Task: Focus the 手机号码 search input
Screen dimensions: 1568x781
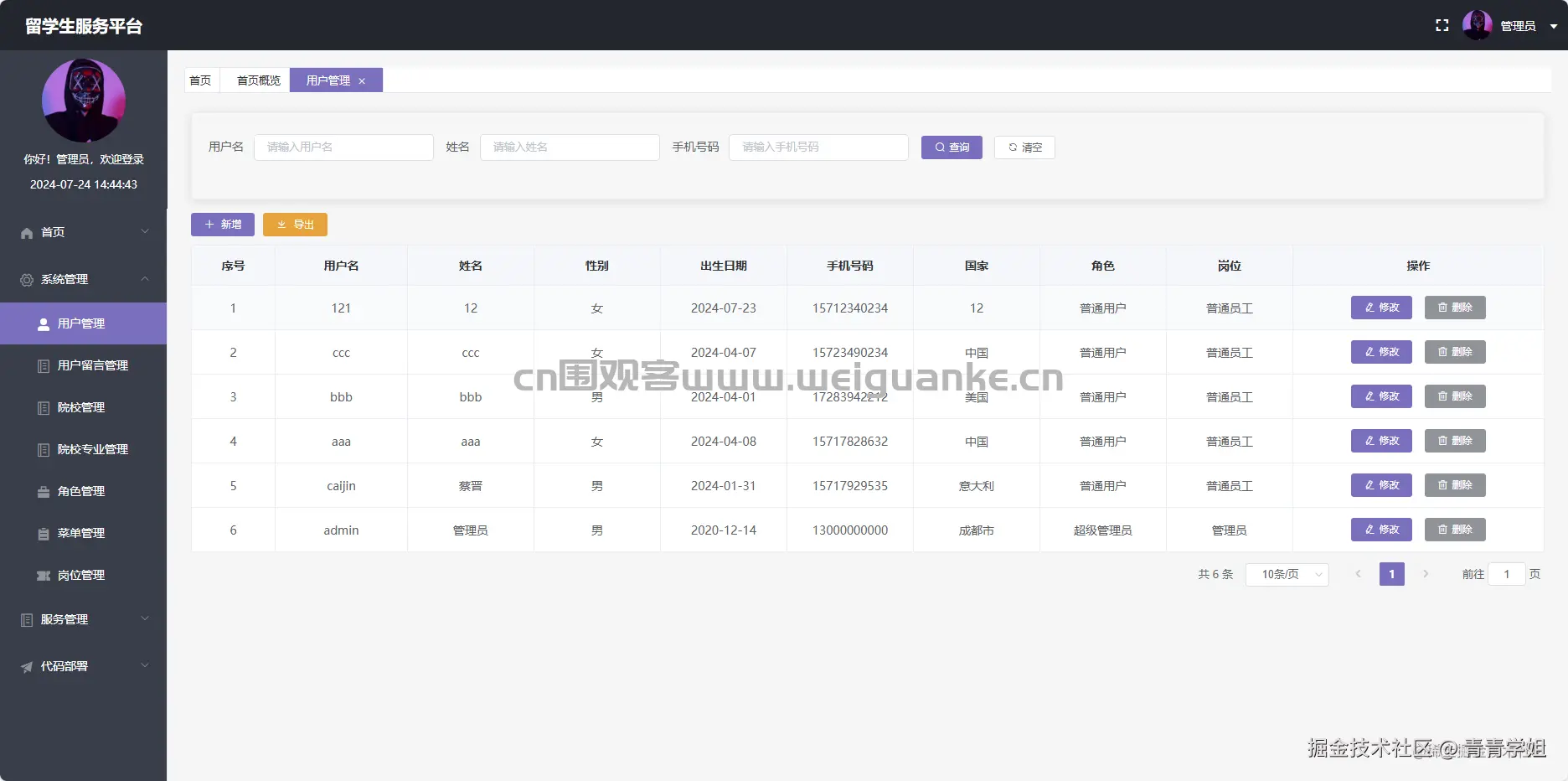Action: click(818, 147)
